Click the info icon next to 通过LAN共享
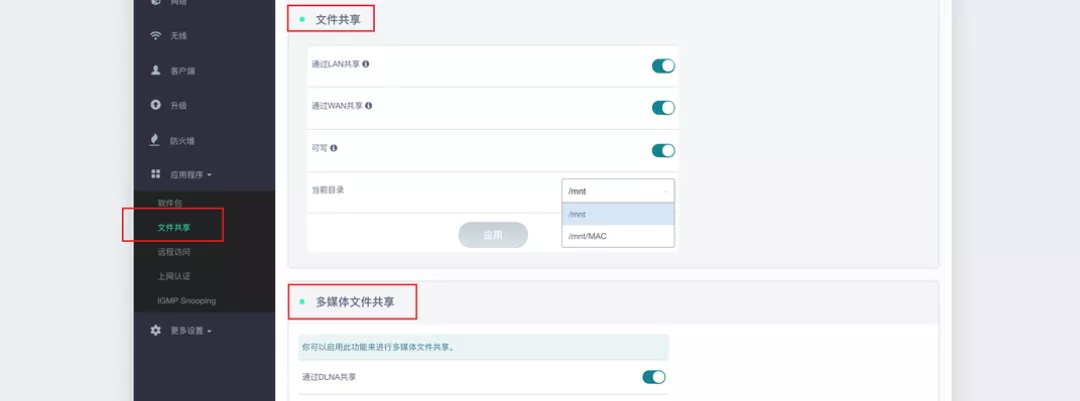Viewport: 1080px width, 401px height. 366,64
